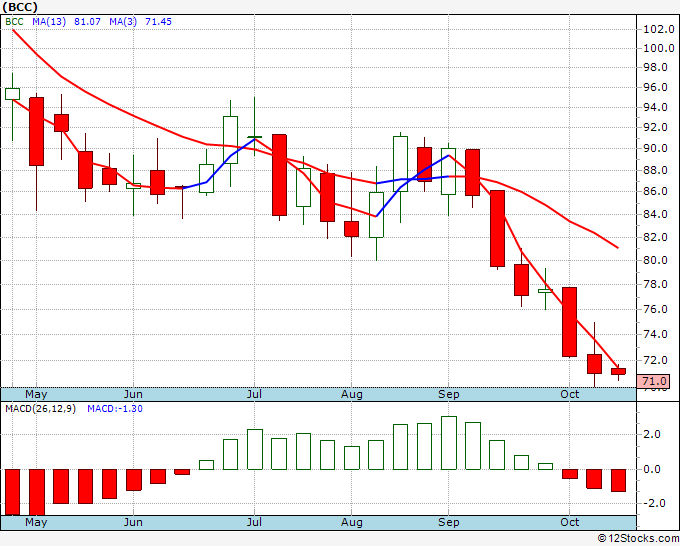This screenshot has height=546, width=680.
Task: Click Aug on the price chart time axis
Action: click(x=352, y=395)
